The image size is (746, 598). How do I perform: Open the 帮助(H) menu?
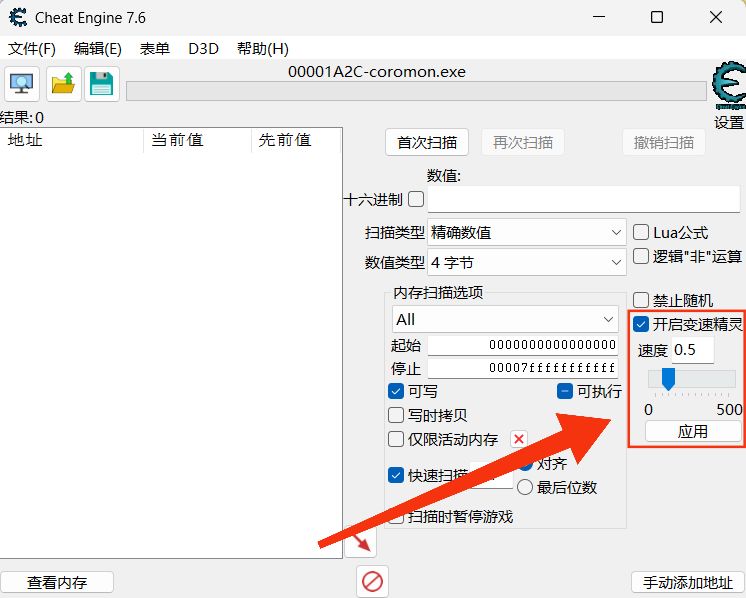263,49
